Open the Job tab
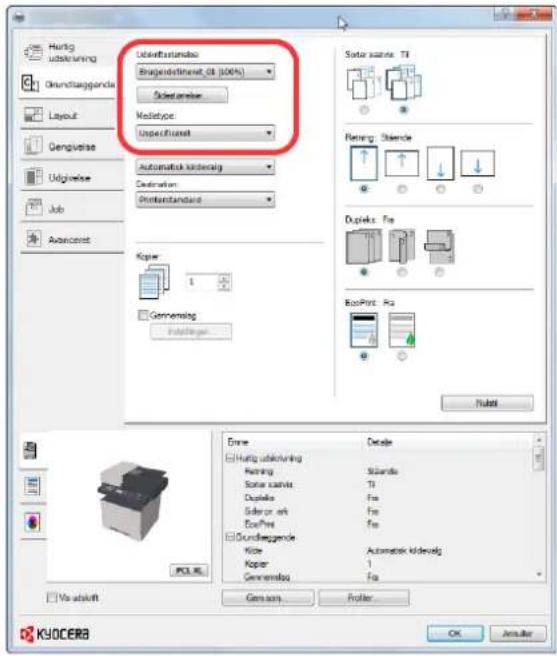The image size is (557, 656). pyautogui.click(x=72, y=209)
